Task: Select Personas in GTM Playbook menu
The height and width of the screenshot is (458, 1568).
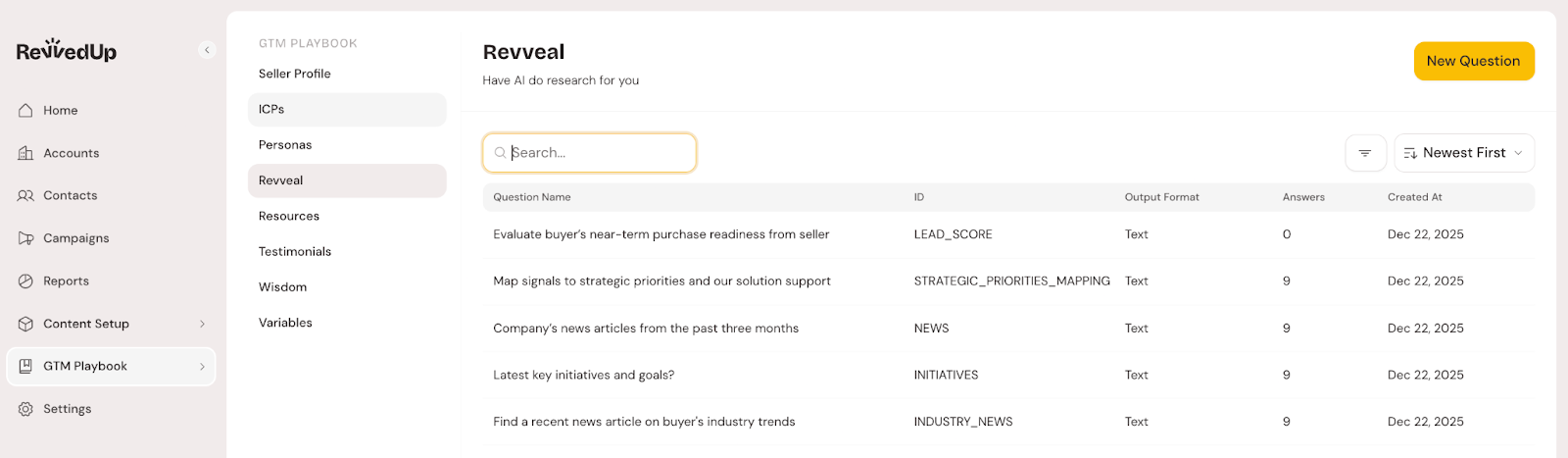Action: tap(285, 145)
